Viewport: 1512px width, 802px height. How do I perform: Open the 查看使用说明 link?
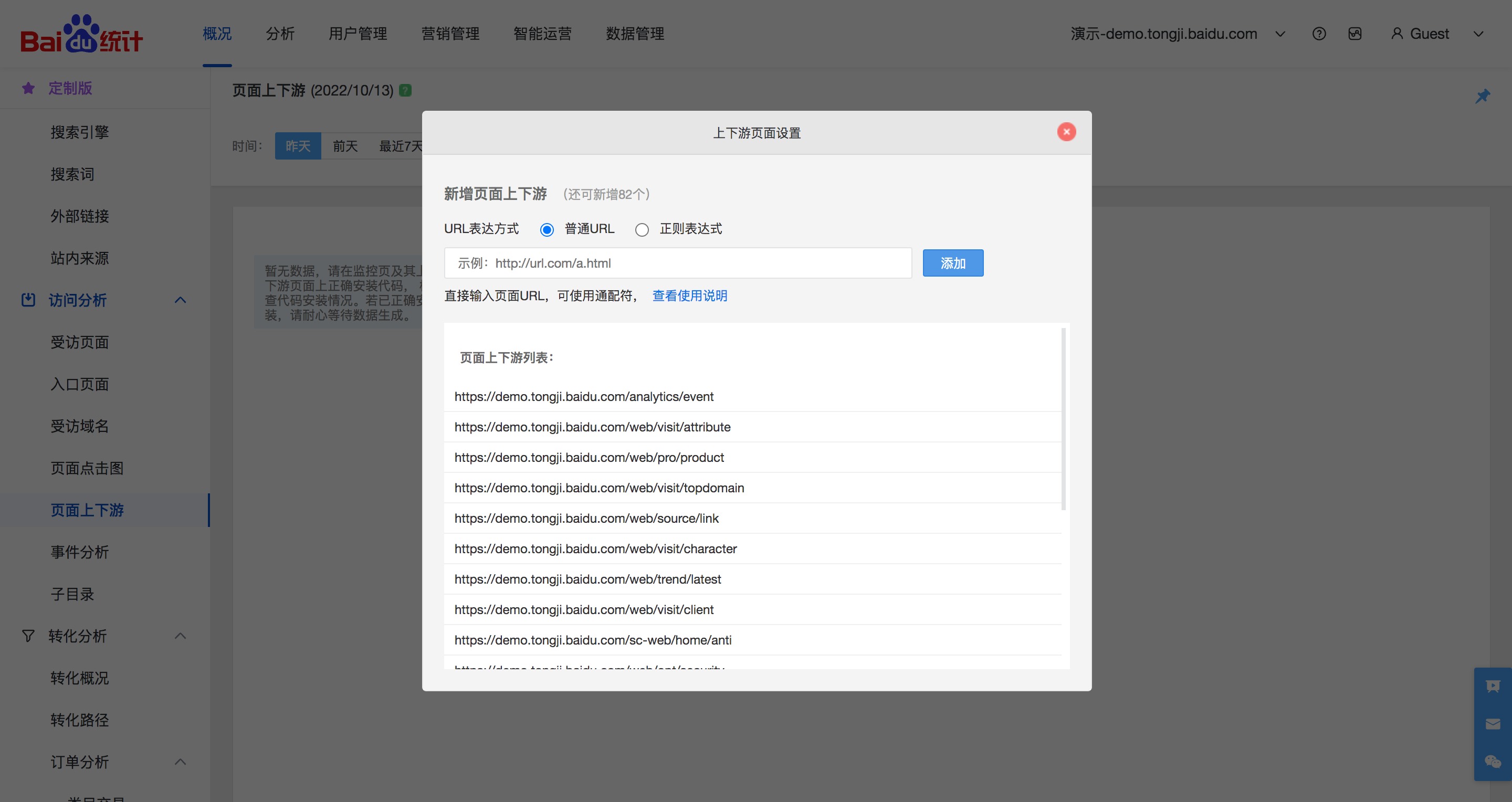click(x=690, y=296)
